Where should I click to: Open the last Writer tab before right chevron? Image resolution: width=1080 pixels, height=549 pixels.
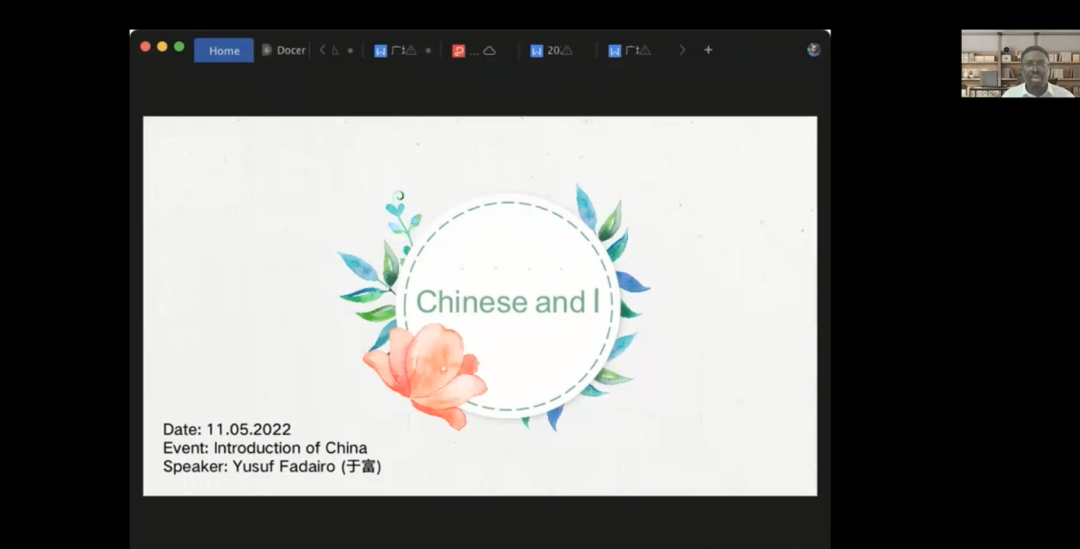coord(628,51)
